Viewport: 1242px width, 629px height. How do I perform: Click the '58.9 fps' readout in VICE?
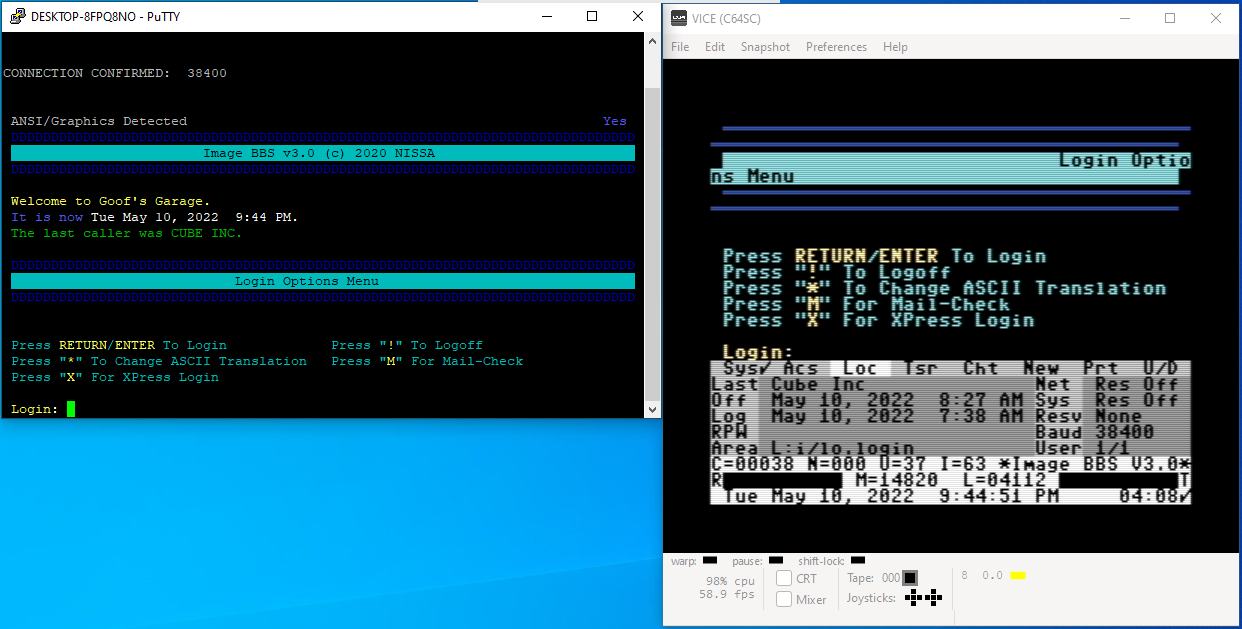727,594
